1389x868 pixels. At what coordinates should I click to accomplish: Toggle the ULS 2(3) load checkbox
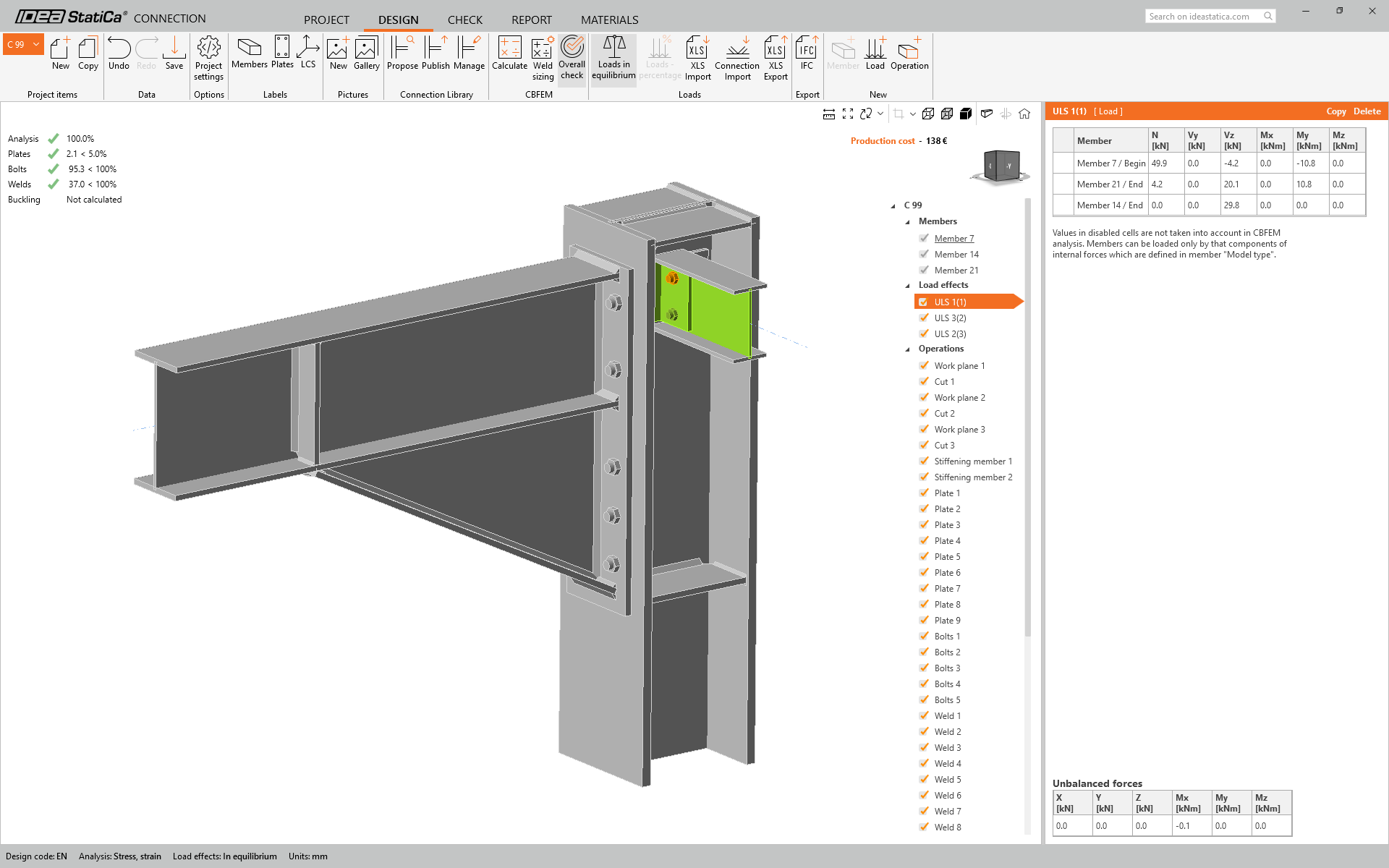(x=924, y=333)
